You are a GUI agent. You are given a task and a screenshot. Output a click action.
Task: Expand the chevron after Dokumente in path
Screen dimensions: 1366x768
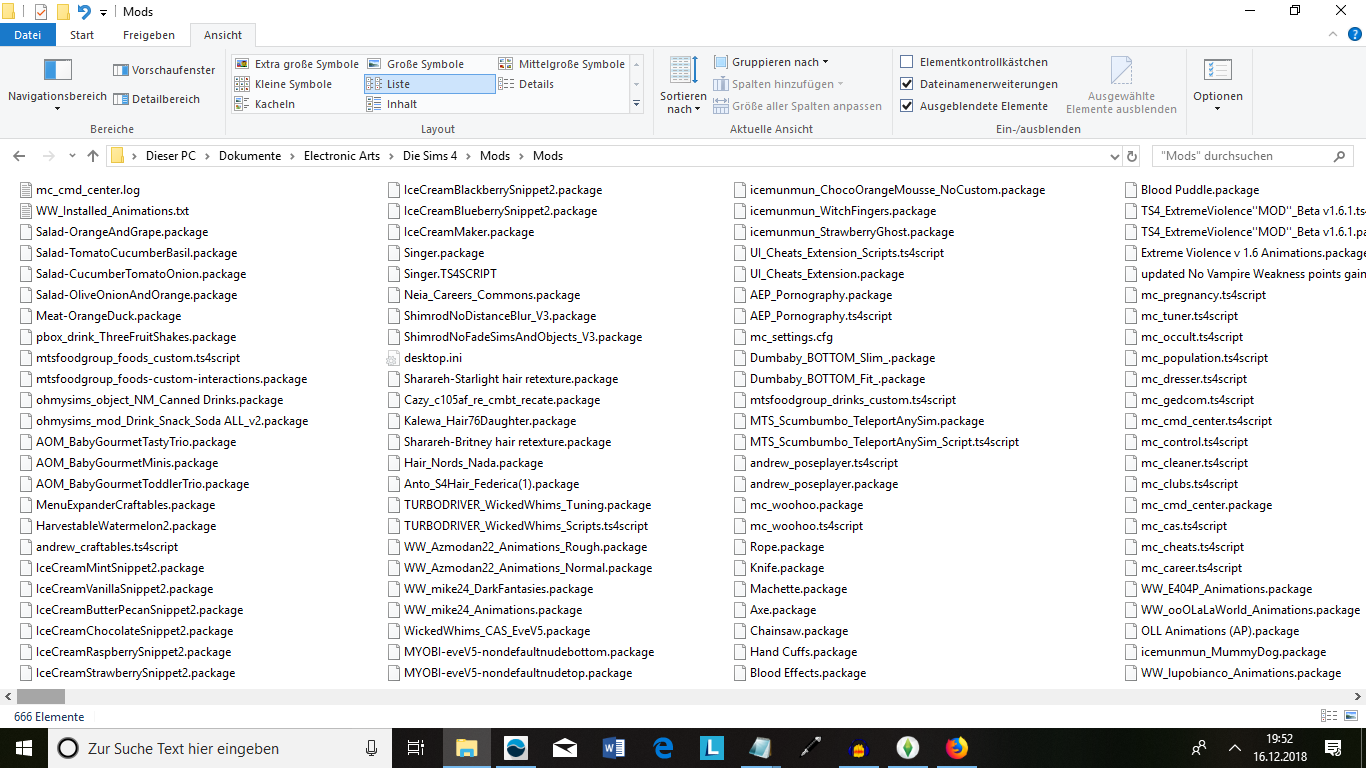[293, 156]
